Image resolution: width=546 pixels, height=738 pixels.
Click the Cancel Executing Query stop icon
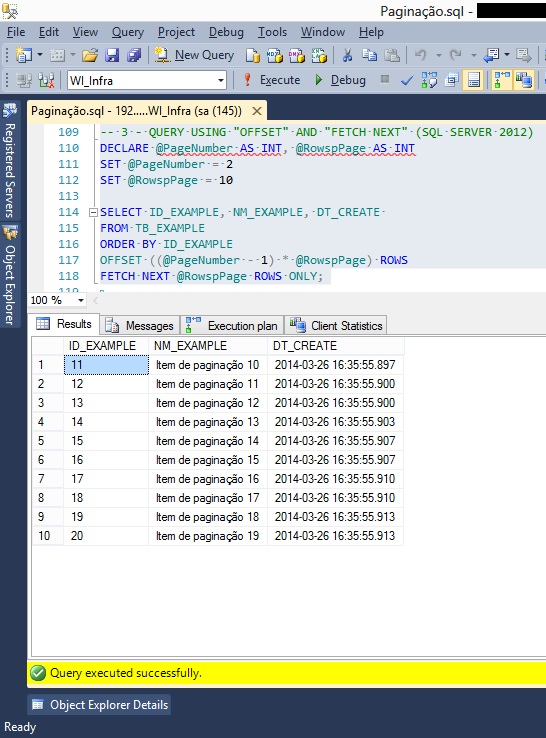click(x=385, y=79)
